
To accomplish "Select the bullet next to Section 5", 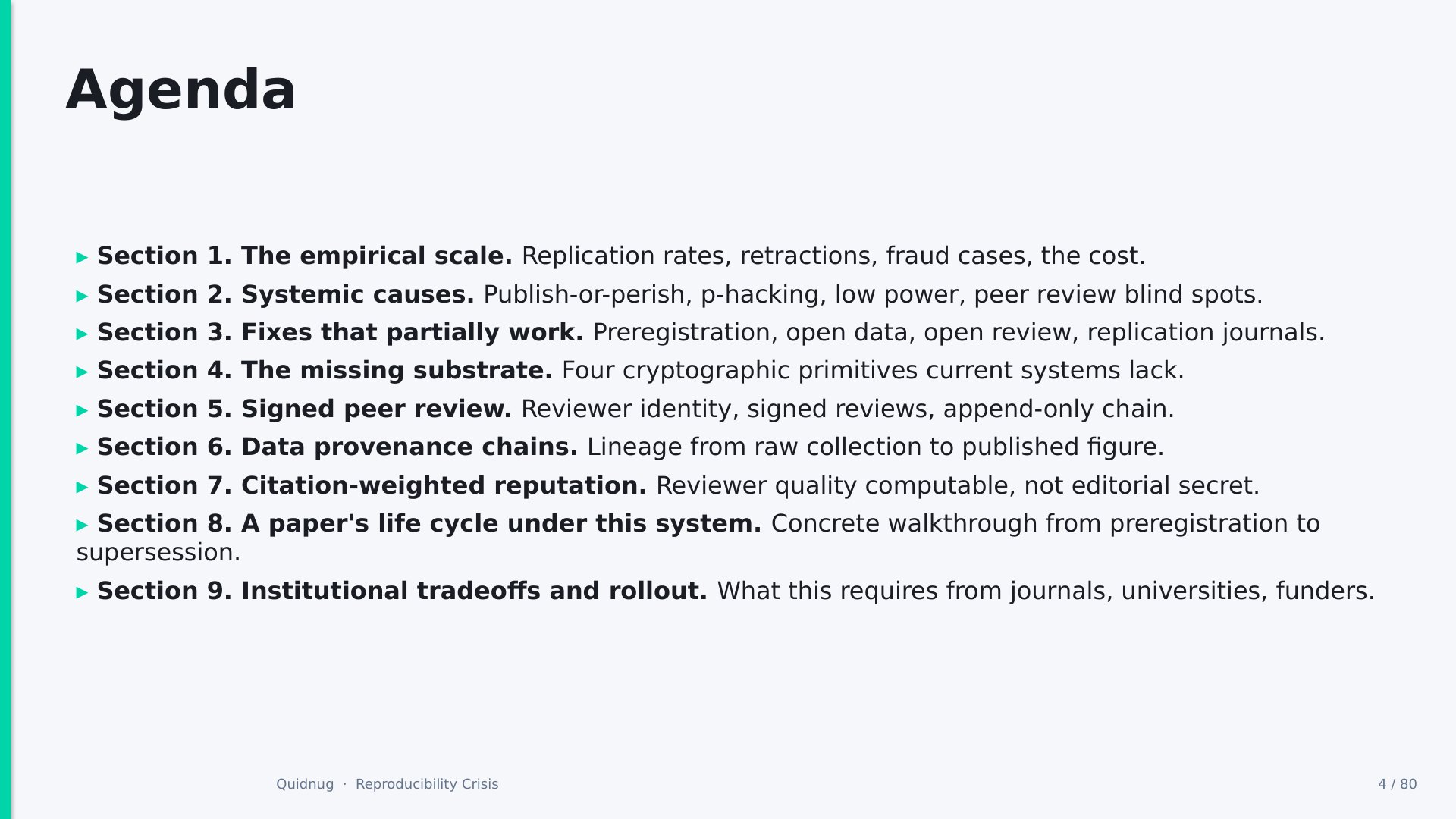I will tap(83, 411).
